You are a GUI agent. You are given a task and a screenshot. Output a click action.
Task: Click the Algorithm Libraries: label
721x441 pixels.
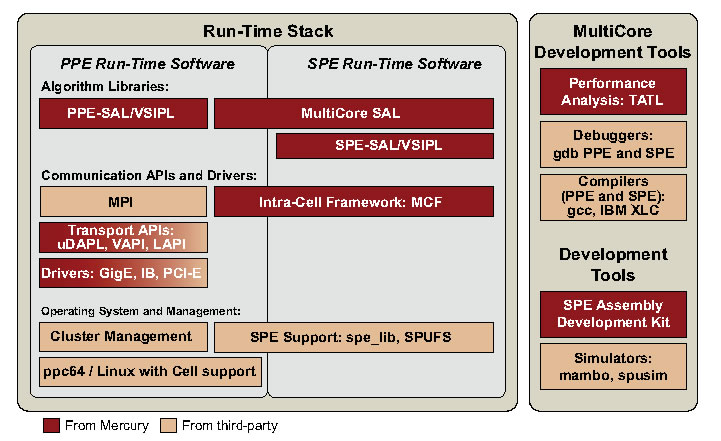pos(105,86)
